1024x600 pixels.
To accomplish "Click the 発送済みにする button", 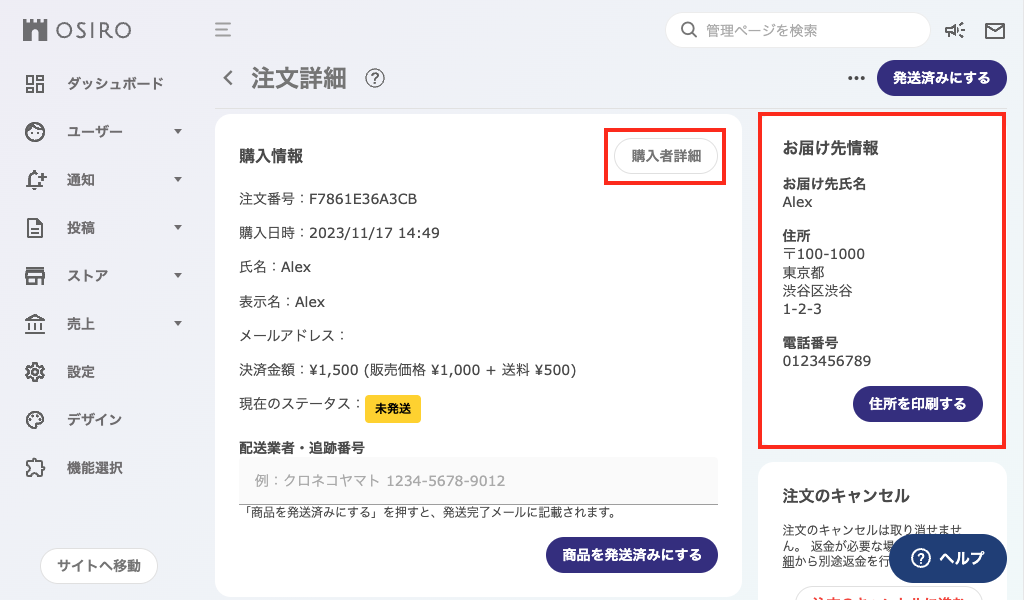I will pyautogui.click(x=941, y=78).
